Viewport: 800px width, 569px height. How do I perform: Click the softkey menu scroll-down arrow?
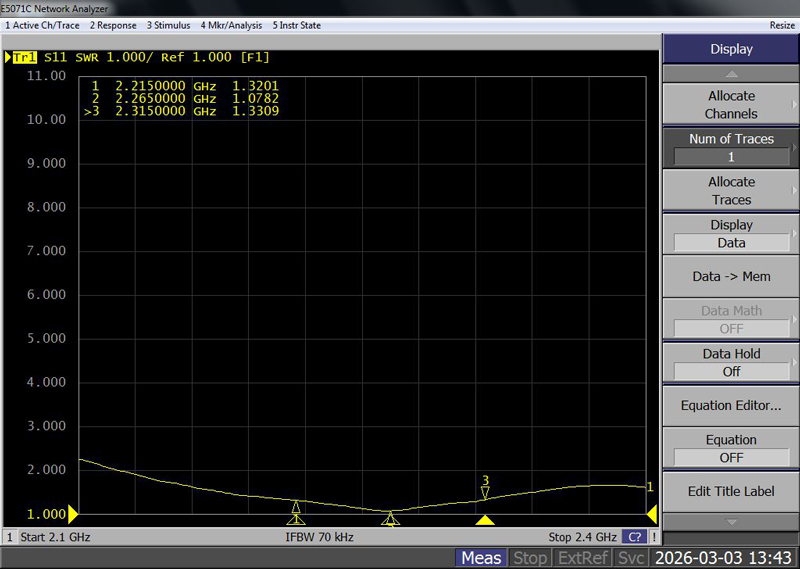click(731, 522)
